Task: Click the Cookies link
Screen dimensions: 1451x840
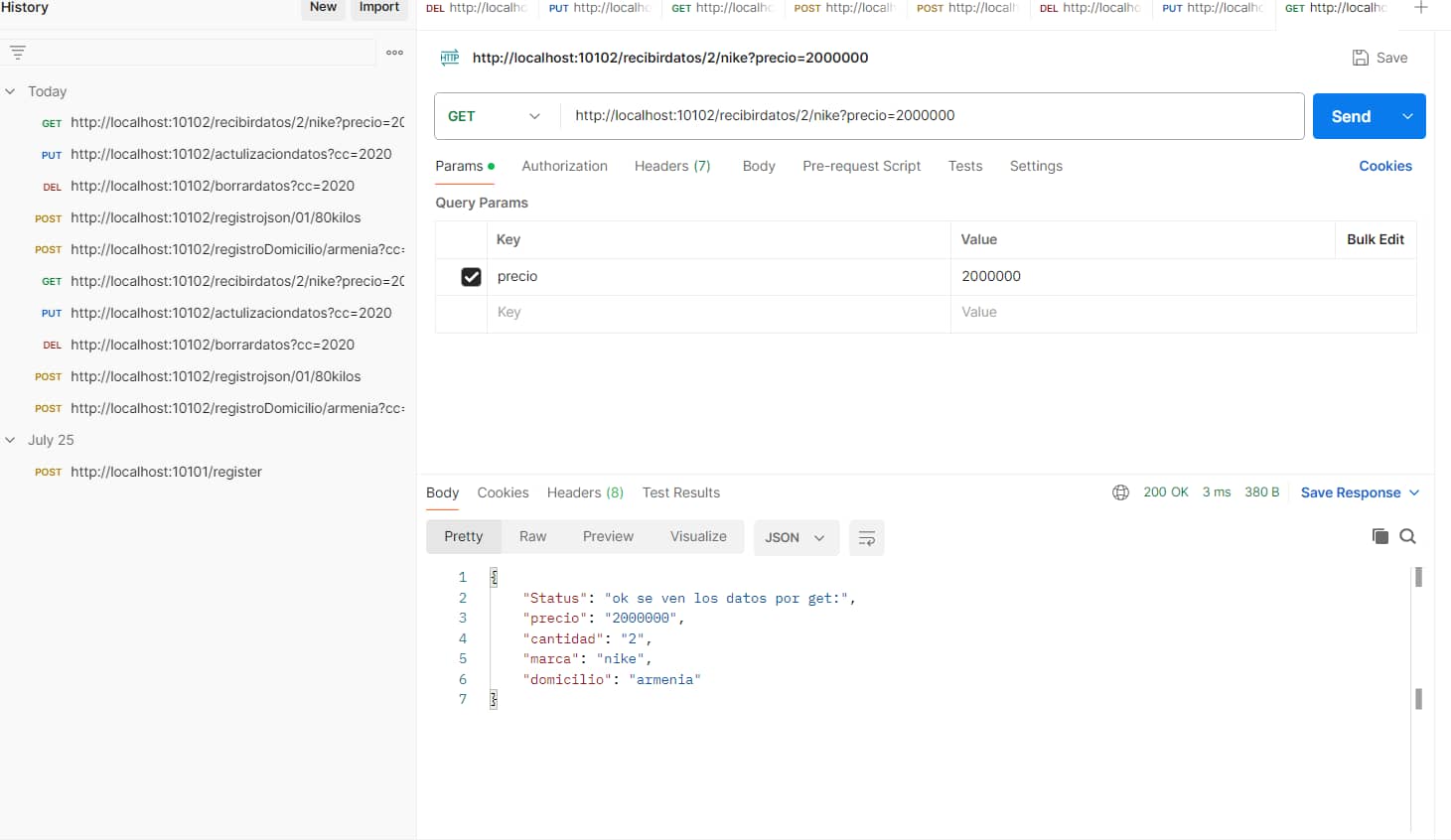Action: pyautogui.click(x=1384, y=166)
